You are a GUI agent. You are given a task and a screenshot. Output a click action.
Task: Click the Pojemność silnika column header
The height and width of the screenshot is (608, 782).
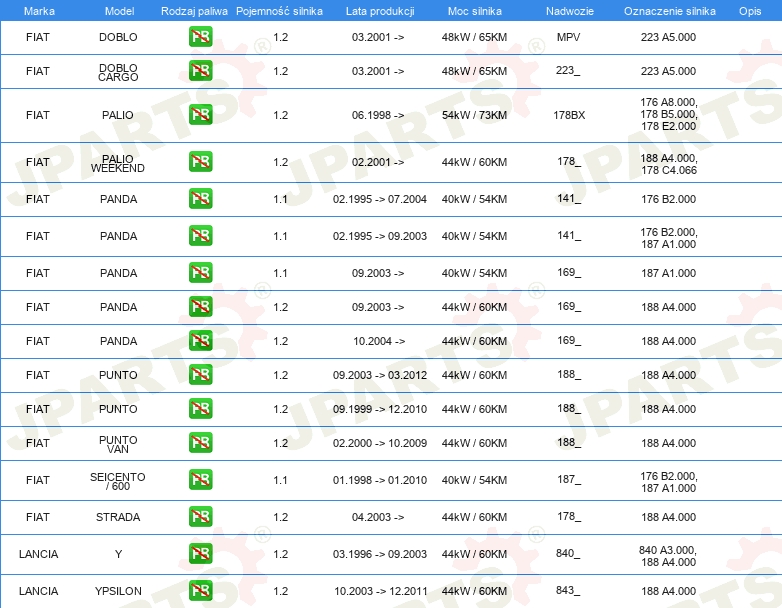click(x=279, y=11)
